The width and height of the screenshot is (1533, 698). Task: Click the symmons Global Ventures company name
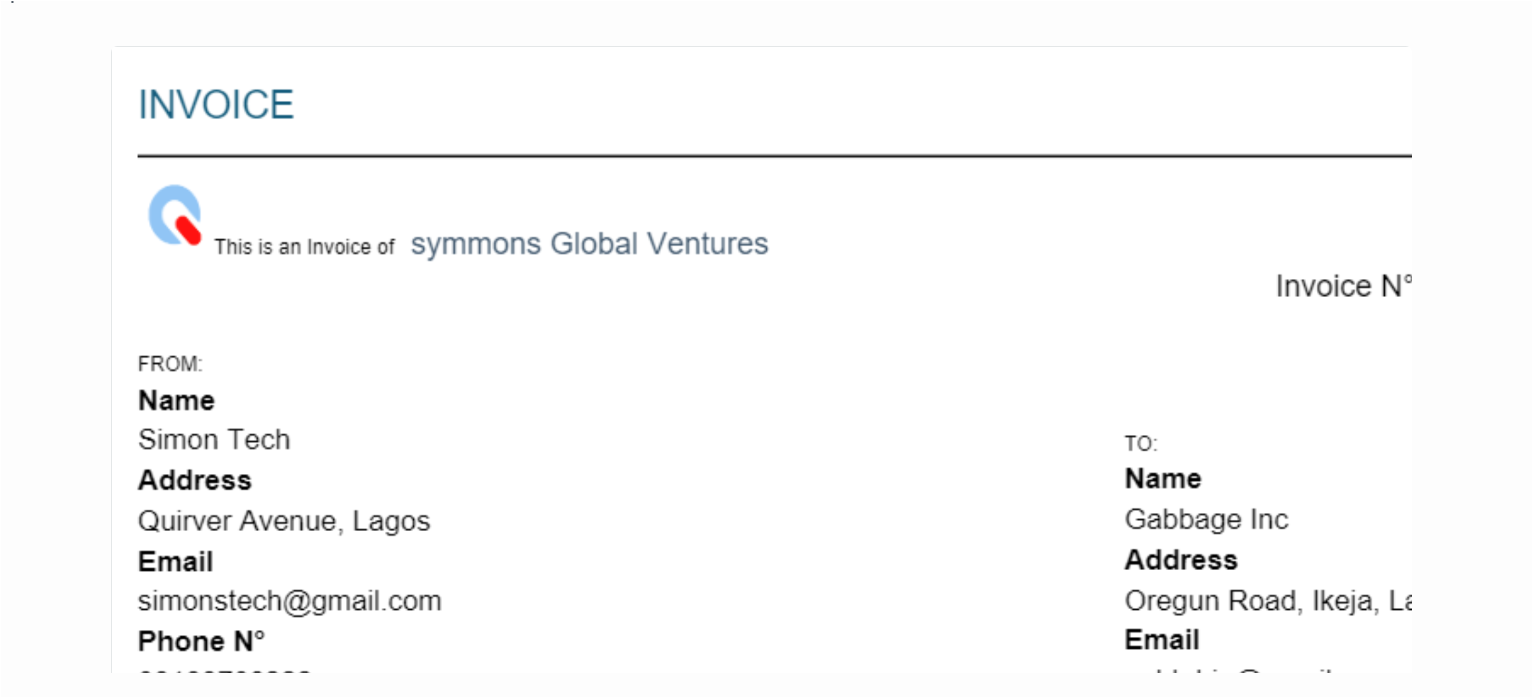[590, 243]
